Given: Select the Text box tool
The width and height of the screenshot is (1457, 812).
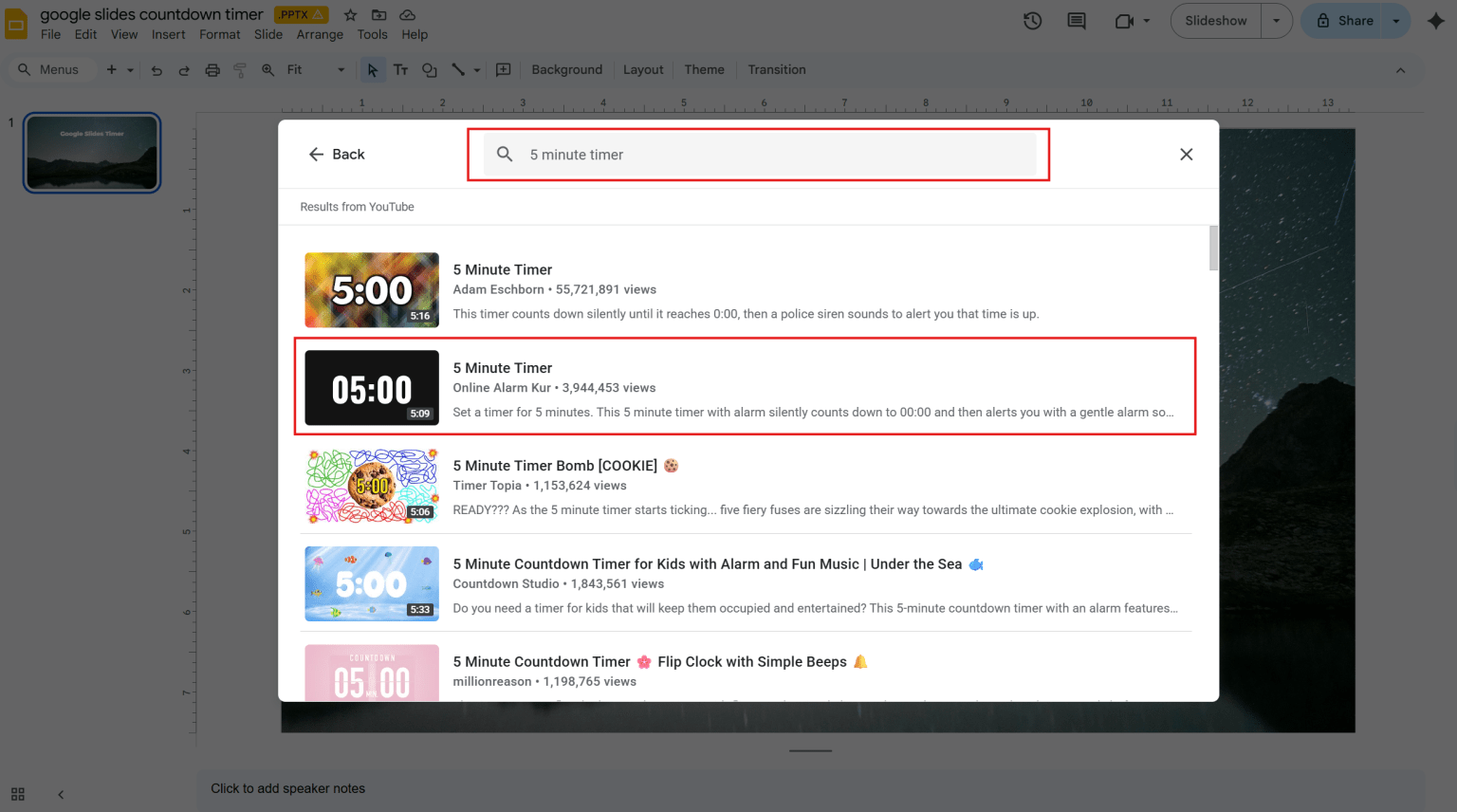Looking at the screenshot, I should [400, 69].
